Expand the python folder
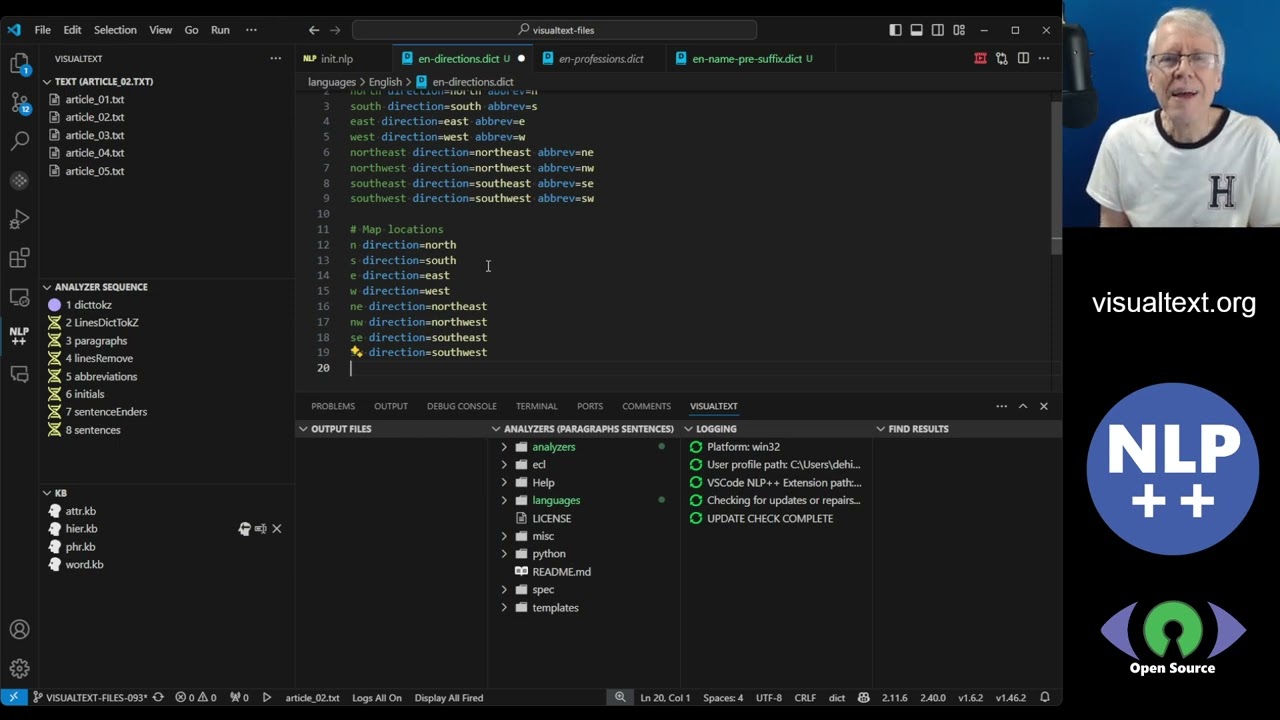The image size is (1280, 720). coord(504,554)
